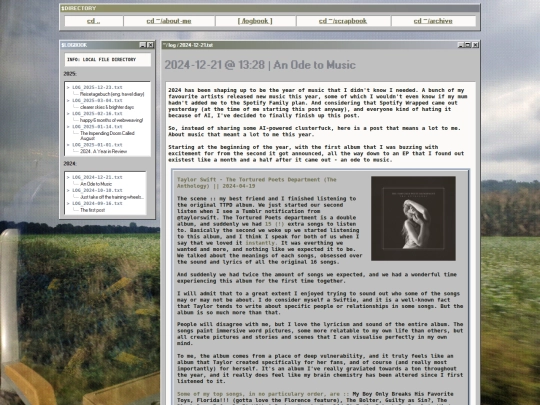Open 'The first post' log entry
This screenshot has height=405, width=540.
pos(93,210)
